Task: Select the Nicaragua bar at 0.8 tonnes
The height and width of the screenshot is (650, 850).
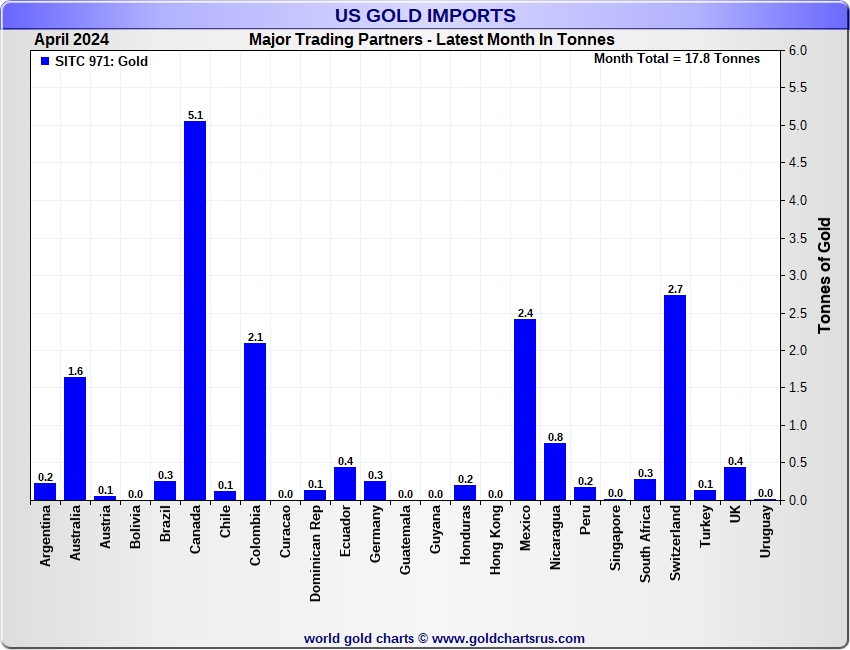Action: coord(555,471)
